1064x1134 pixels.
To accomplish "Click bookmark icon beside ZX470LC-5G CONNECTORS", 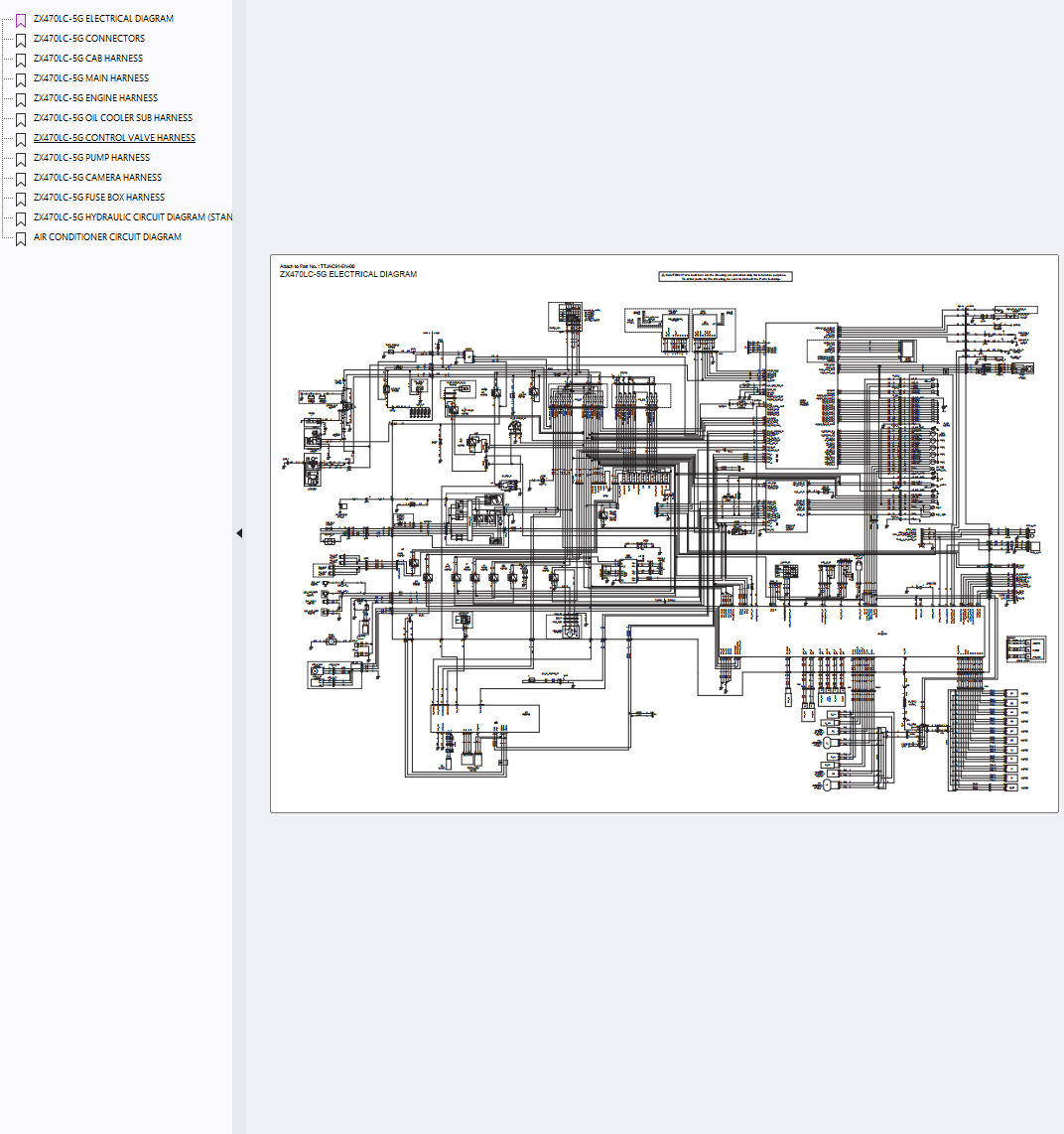I will (21, 40).
